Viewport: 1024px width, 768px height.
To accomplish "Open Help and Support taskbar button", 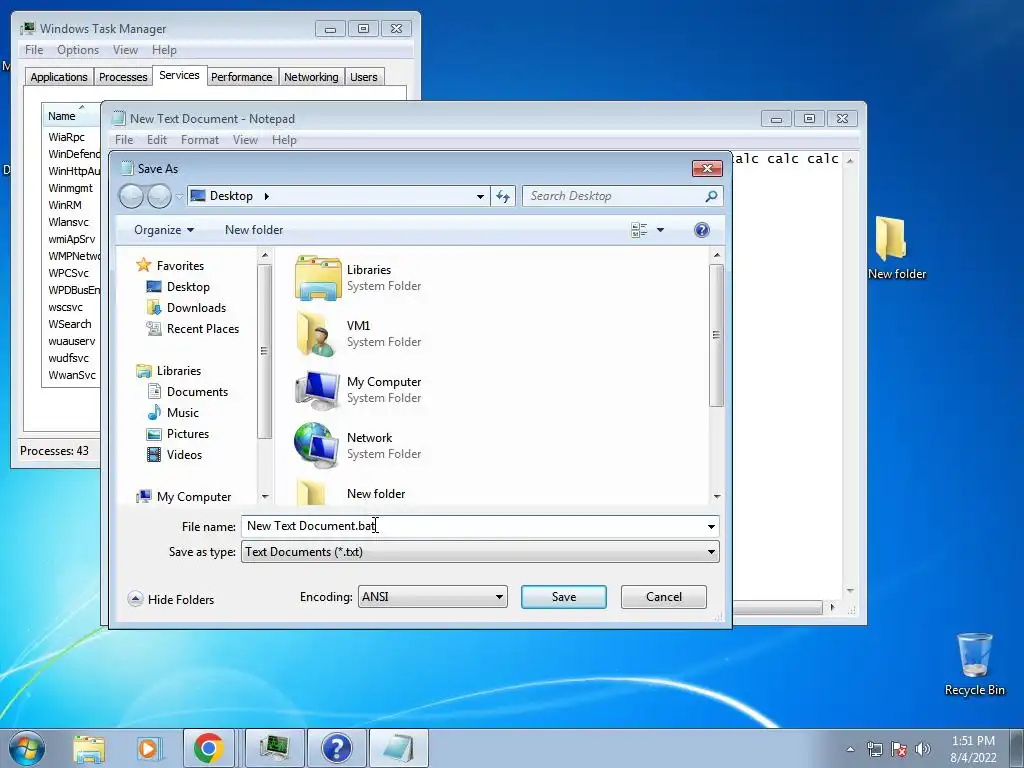I will (336, 749).
